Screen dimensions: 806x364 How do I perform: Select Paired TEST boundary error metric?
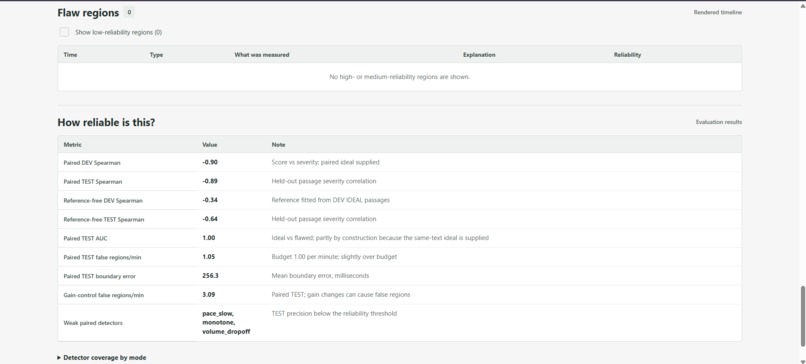(x=100, y=277)
